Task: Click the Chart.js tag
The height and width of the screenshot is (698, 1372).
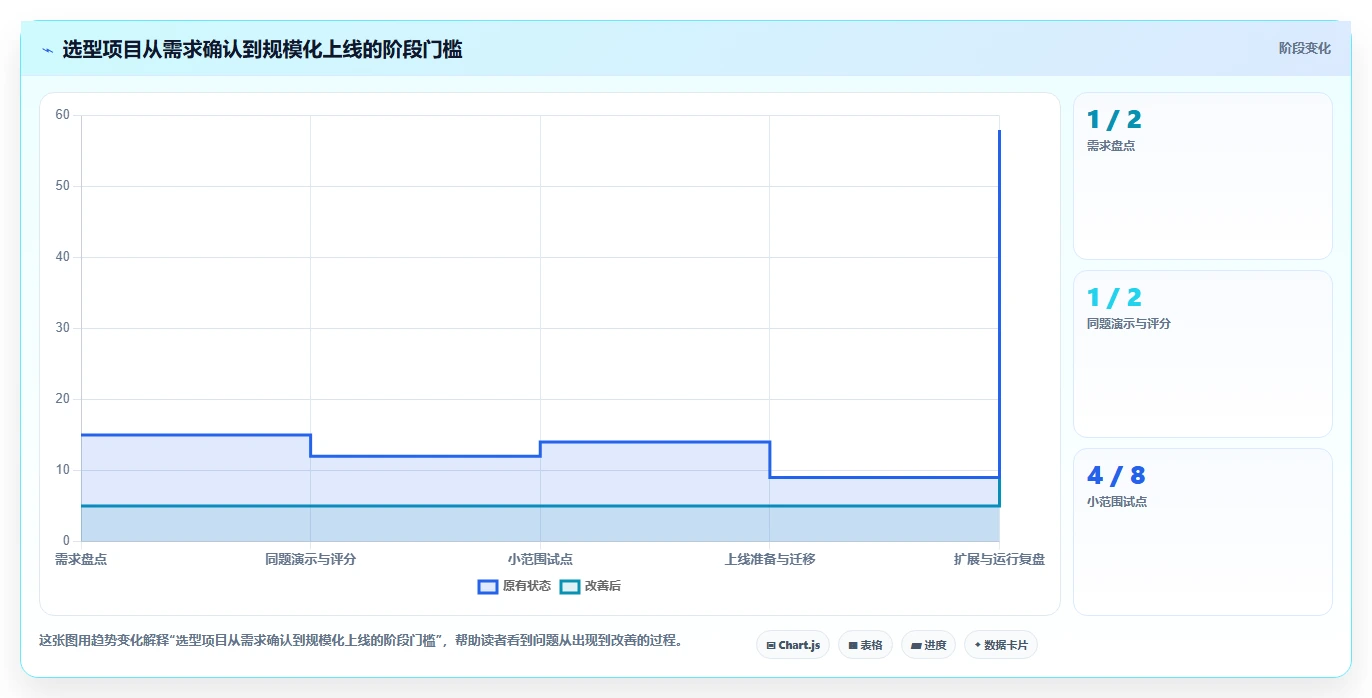Action: tap(793, 645)
